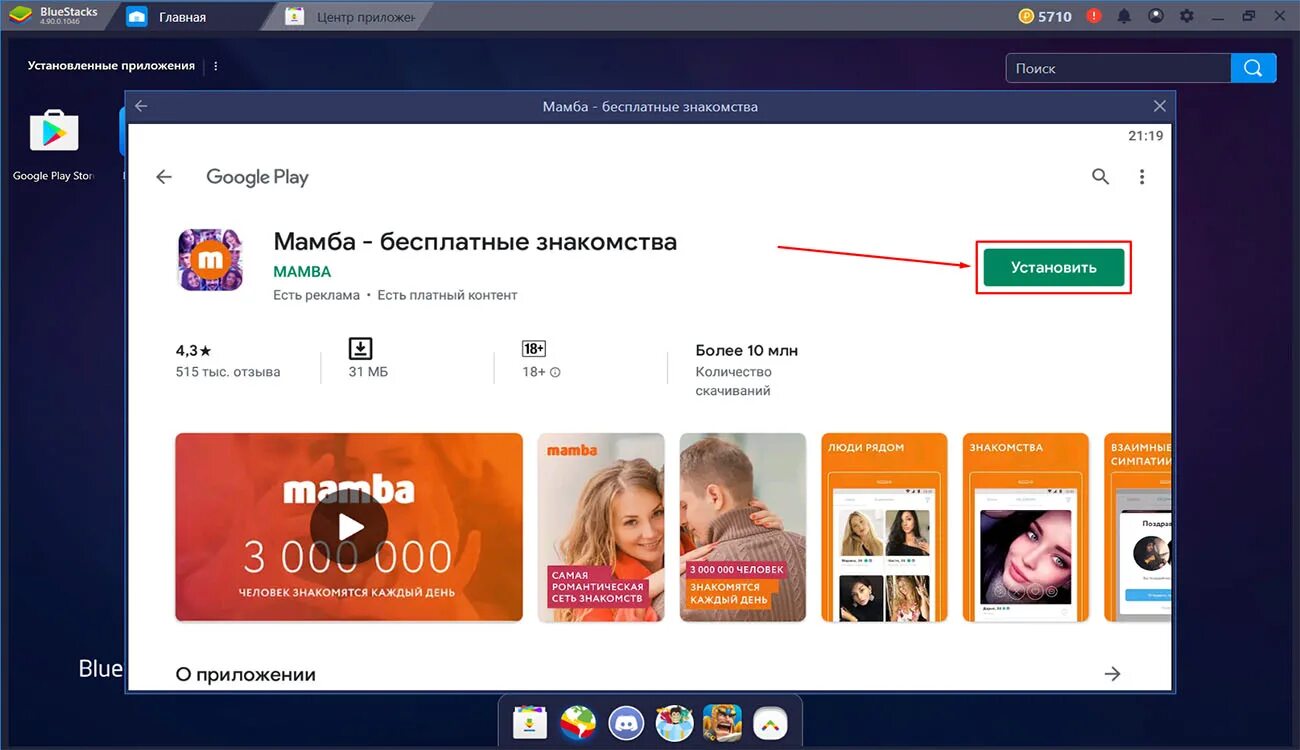
Task: Open the Люди рядом screenshot
Action: click(884, 527)
